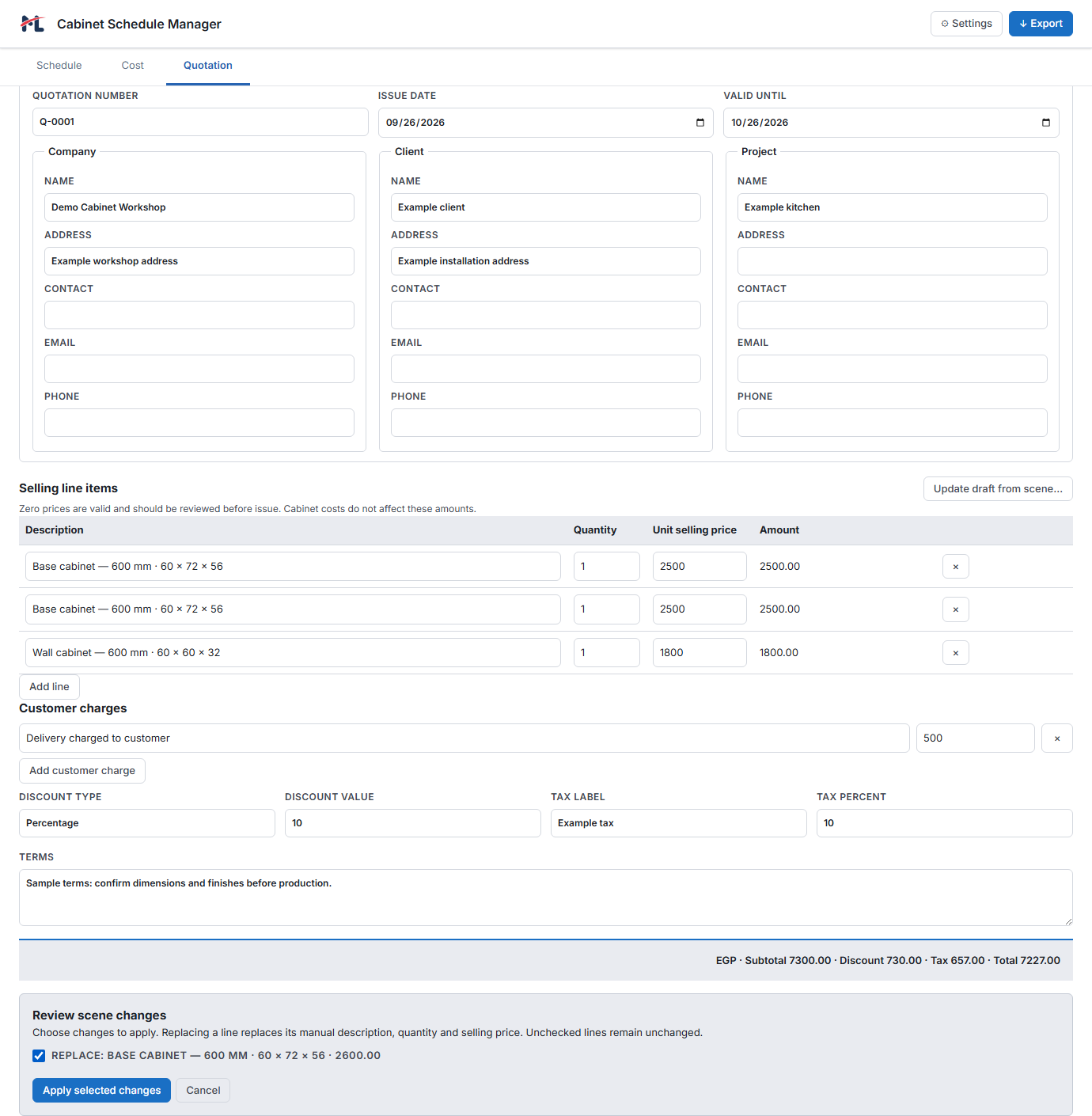
Task: Click the Company name field
Action: pos(199,207)
